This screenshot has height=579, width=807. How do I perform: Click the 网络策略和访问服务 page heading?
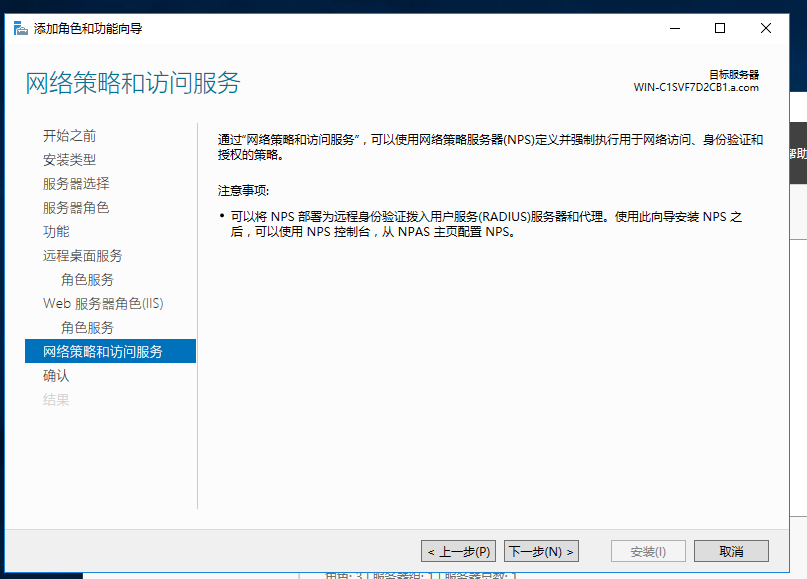click(133, 83)
